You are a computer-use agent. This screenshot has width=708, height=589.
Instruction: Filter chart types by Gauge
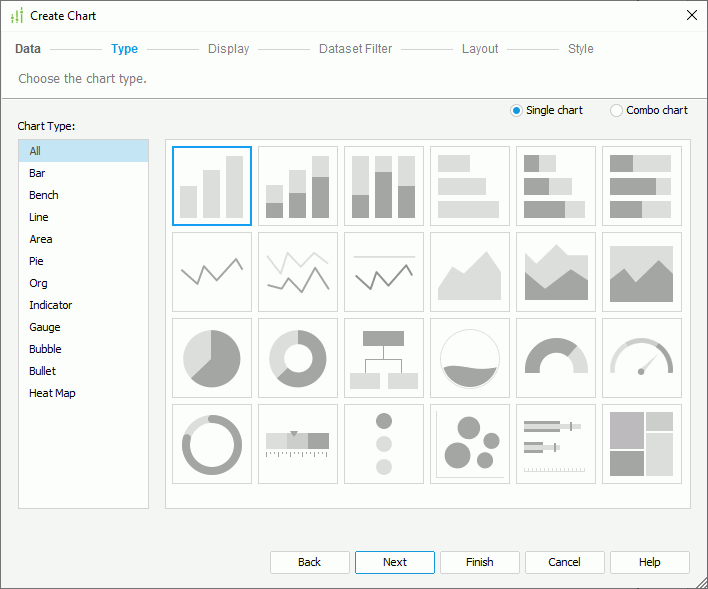click(x=45, y=327)
